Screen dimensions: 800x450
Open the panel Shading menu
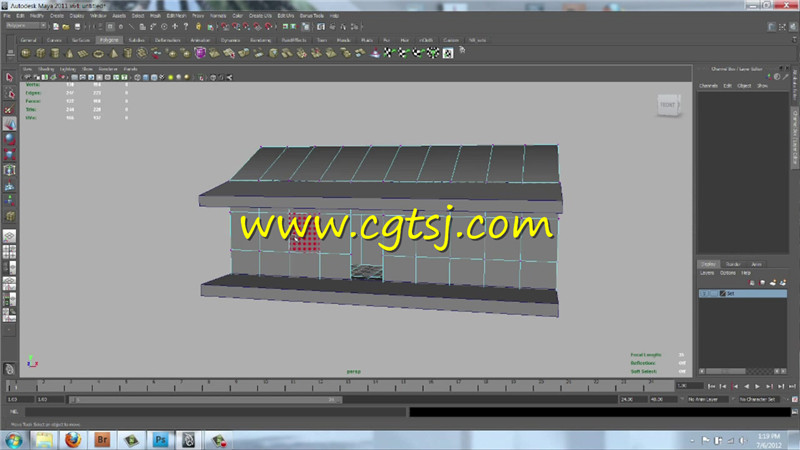[x=46, y=69]
